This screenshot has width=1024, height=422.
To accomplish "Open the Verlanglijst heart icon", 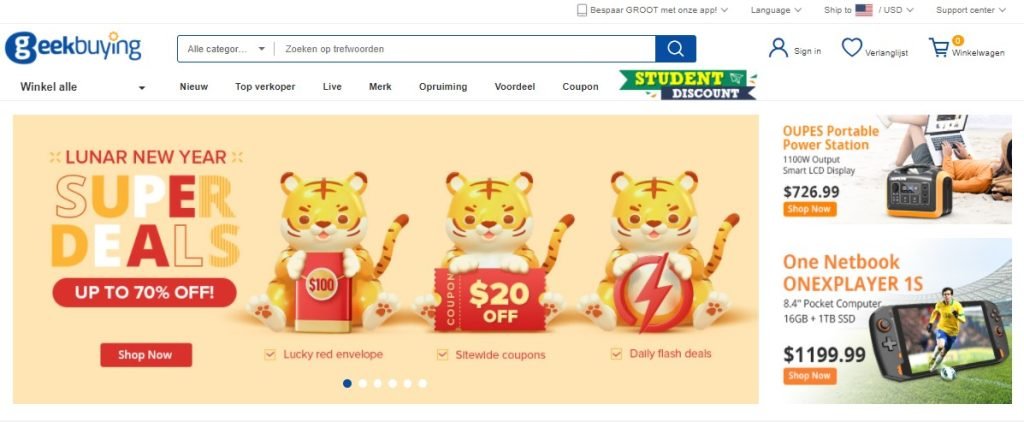I will click(x=852, y=48).
